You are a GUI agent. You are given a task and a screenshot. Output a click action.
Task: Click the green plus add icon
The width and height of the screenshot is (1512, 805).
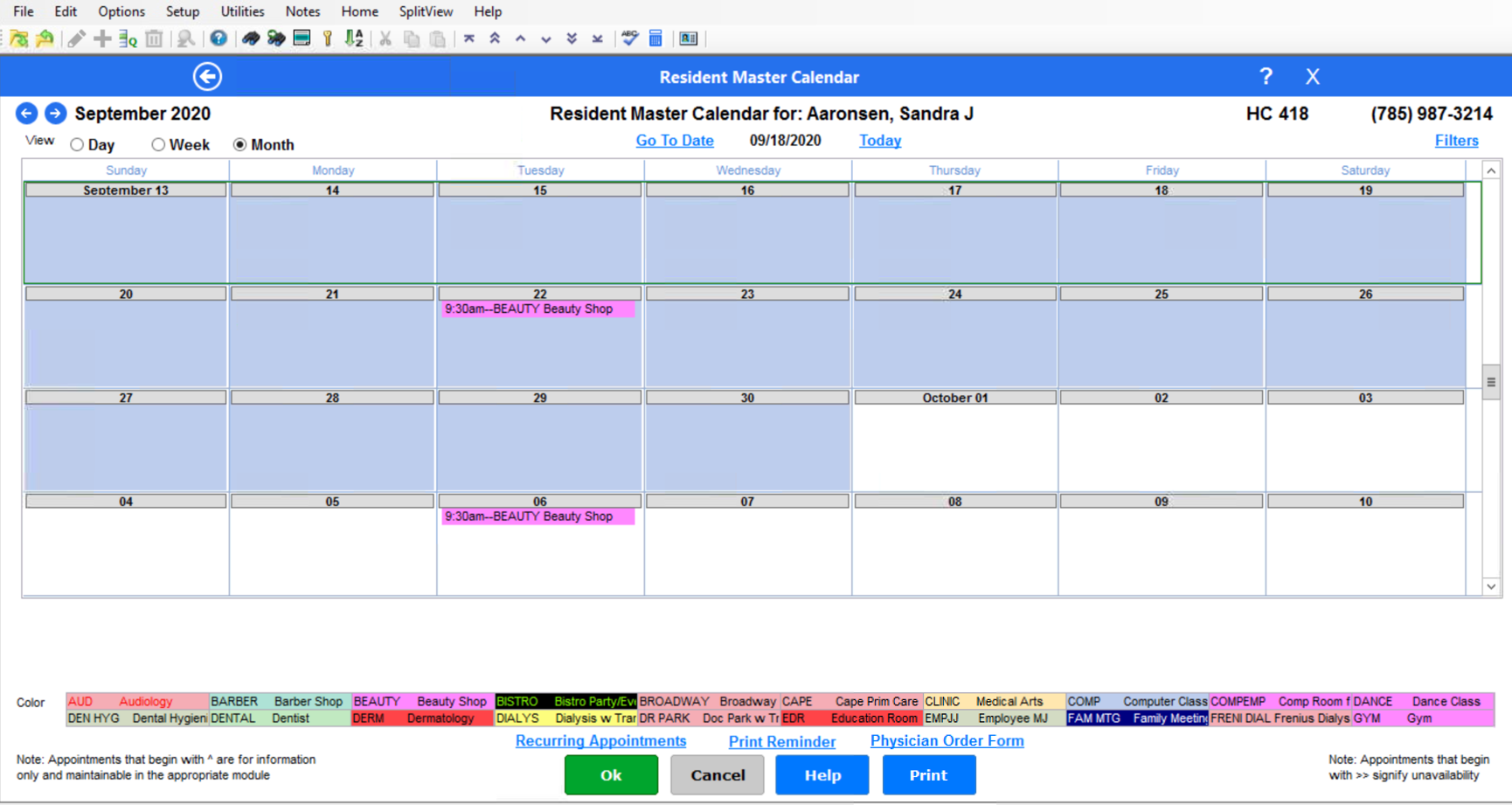pos(101,38)
